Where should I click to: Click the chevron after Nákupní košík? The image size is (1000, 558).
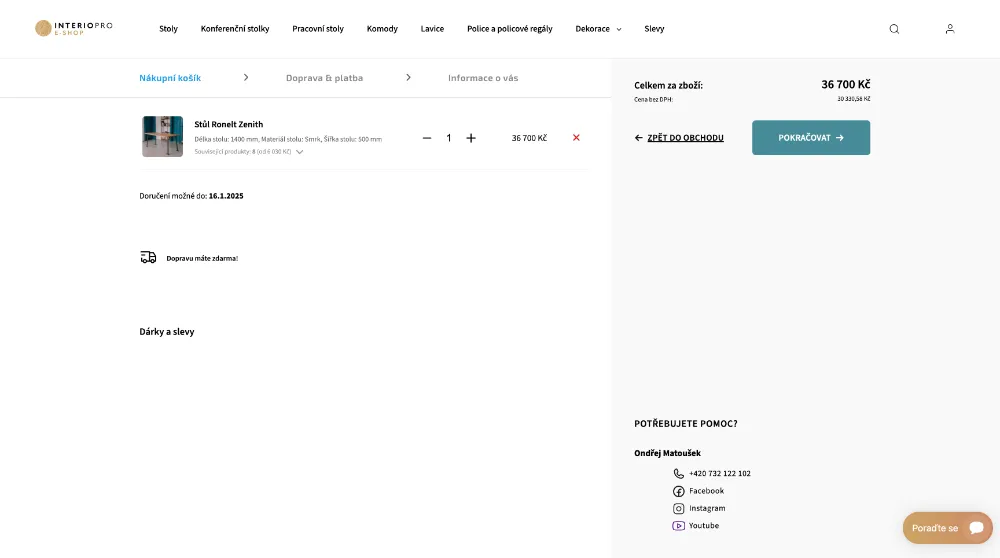pos(246,77)
